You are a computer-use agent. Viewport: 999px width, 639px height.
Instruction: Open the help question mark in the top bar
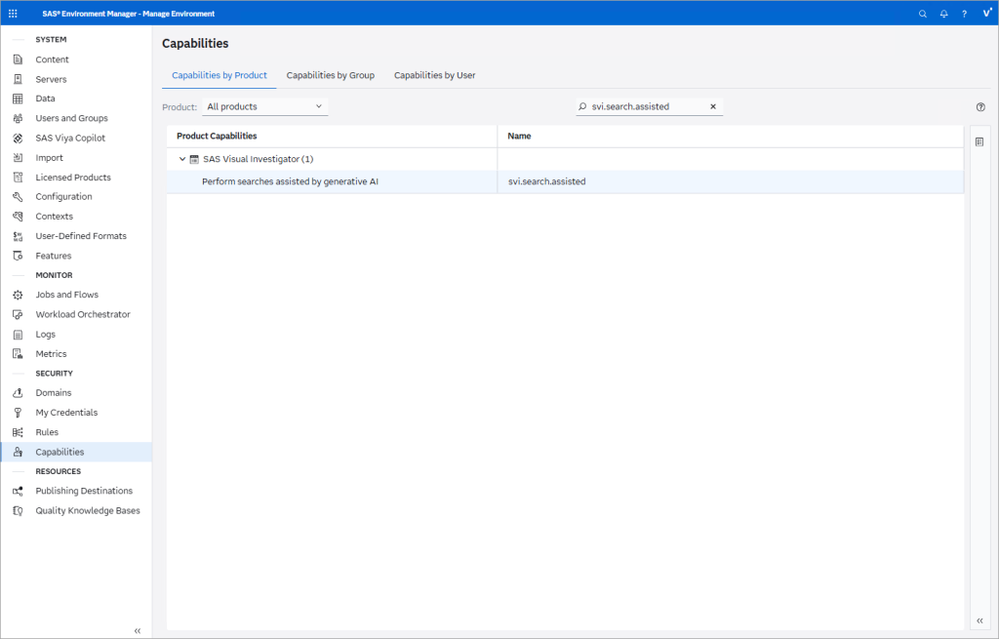coord(965,14)
